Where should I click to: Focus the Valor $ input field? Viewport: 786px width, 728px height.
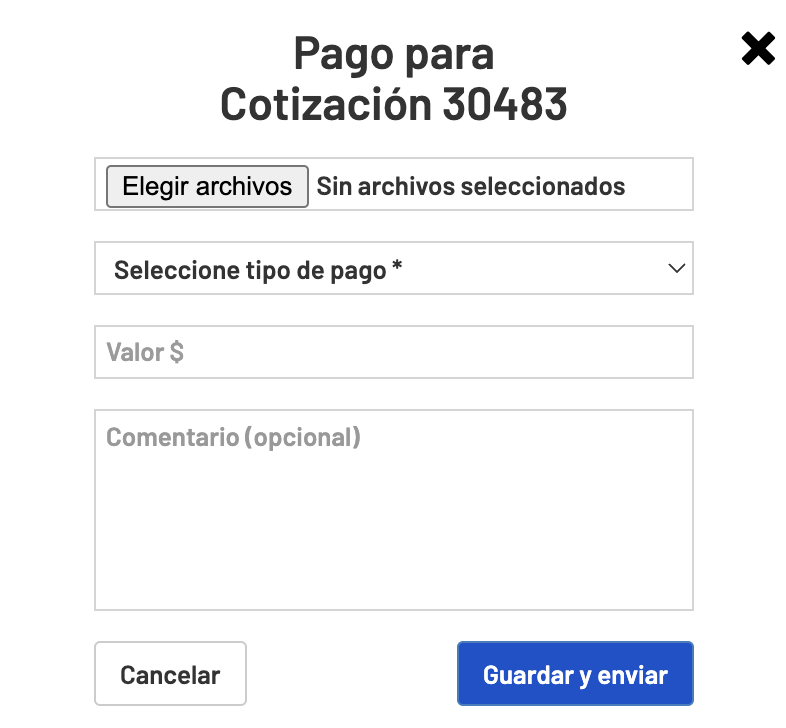pos(394,352)
